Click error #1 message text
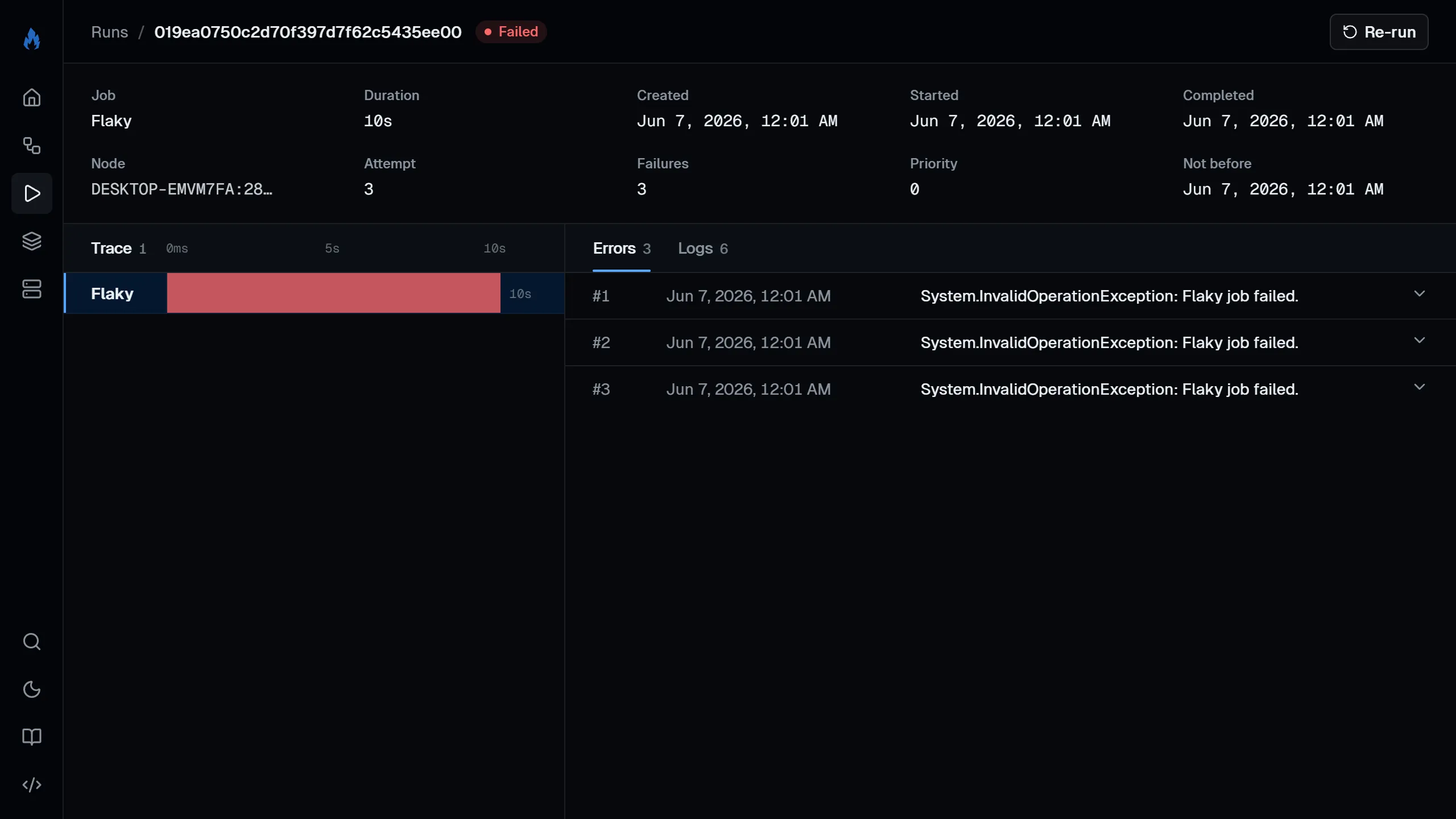The width and height of the screenshot is (1456, 819). pyautogui.click(x=1109, y=296)
